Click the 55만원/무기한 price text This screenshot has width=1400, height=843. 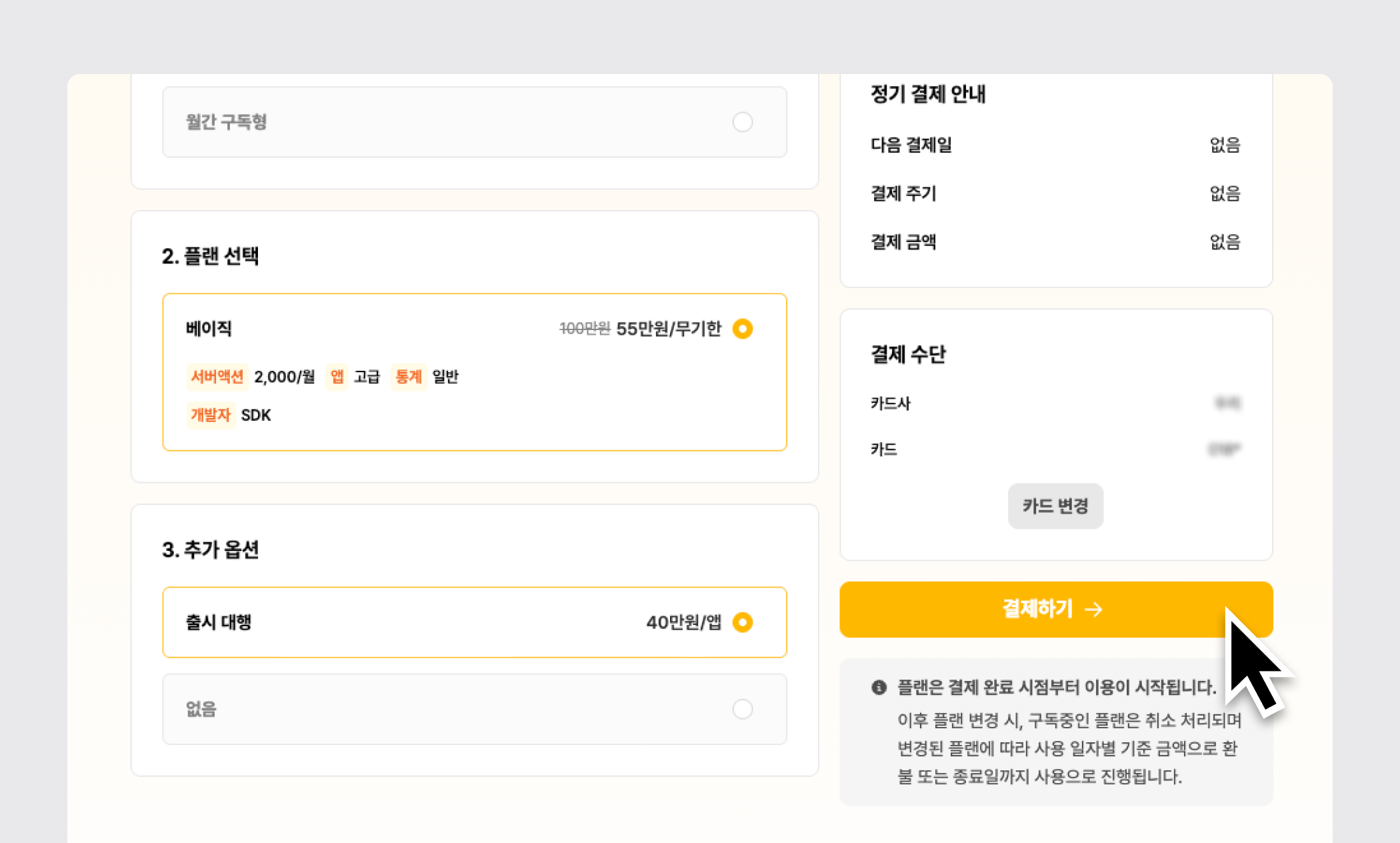coord(668,329)
